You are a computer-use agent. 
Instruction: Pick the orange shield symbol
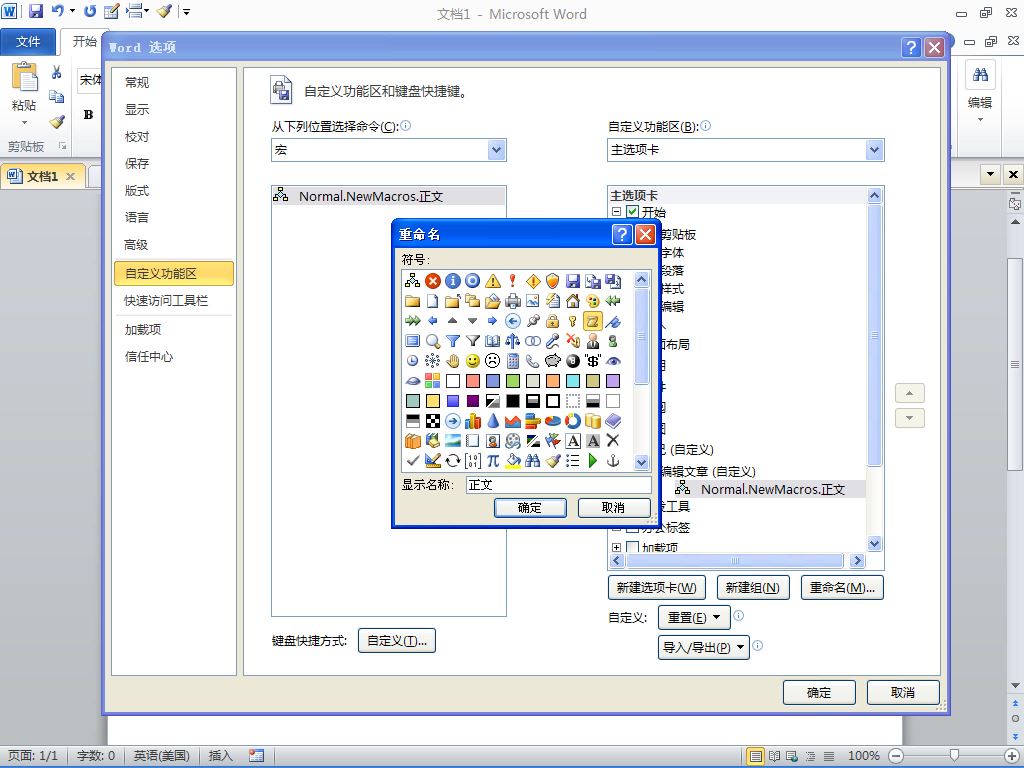[553, 281]
